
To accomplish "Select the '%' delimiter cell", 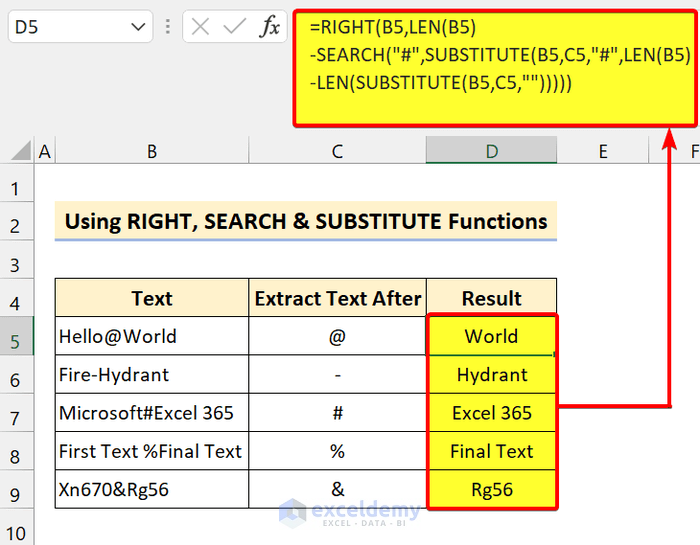I will pos(338,451).
